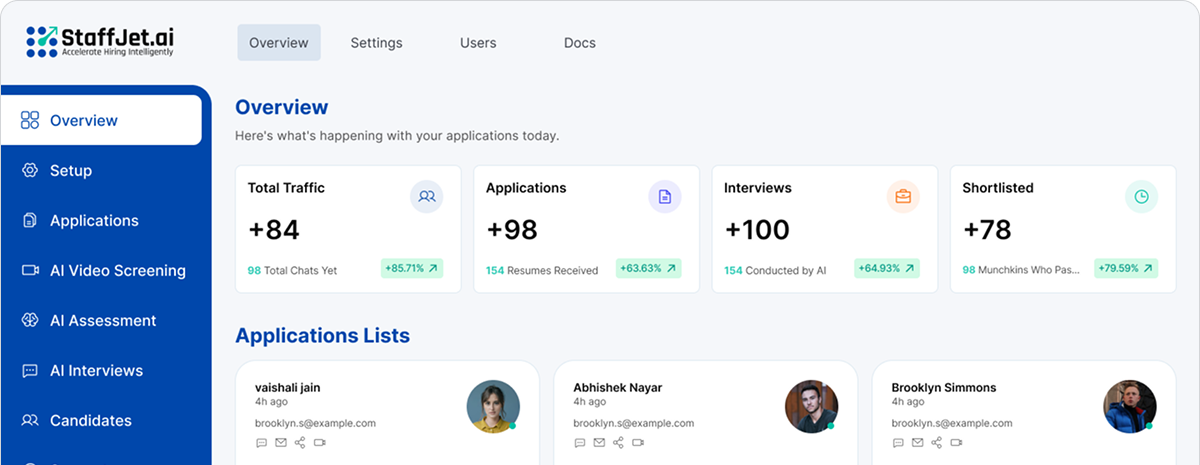
Task: Click the email icon for Abhishek Nayar
Action: coord(599,443)
